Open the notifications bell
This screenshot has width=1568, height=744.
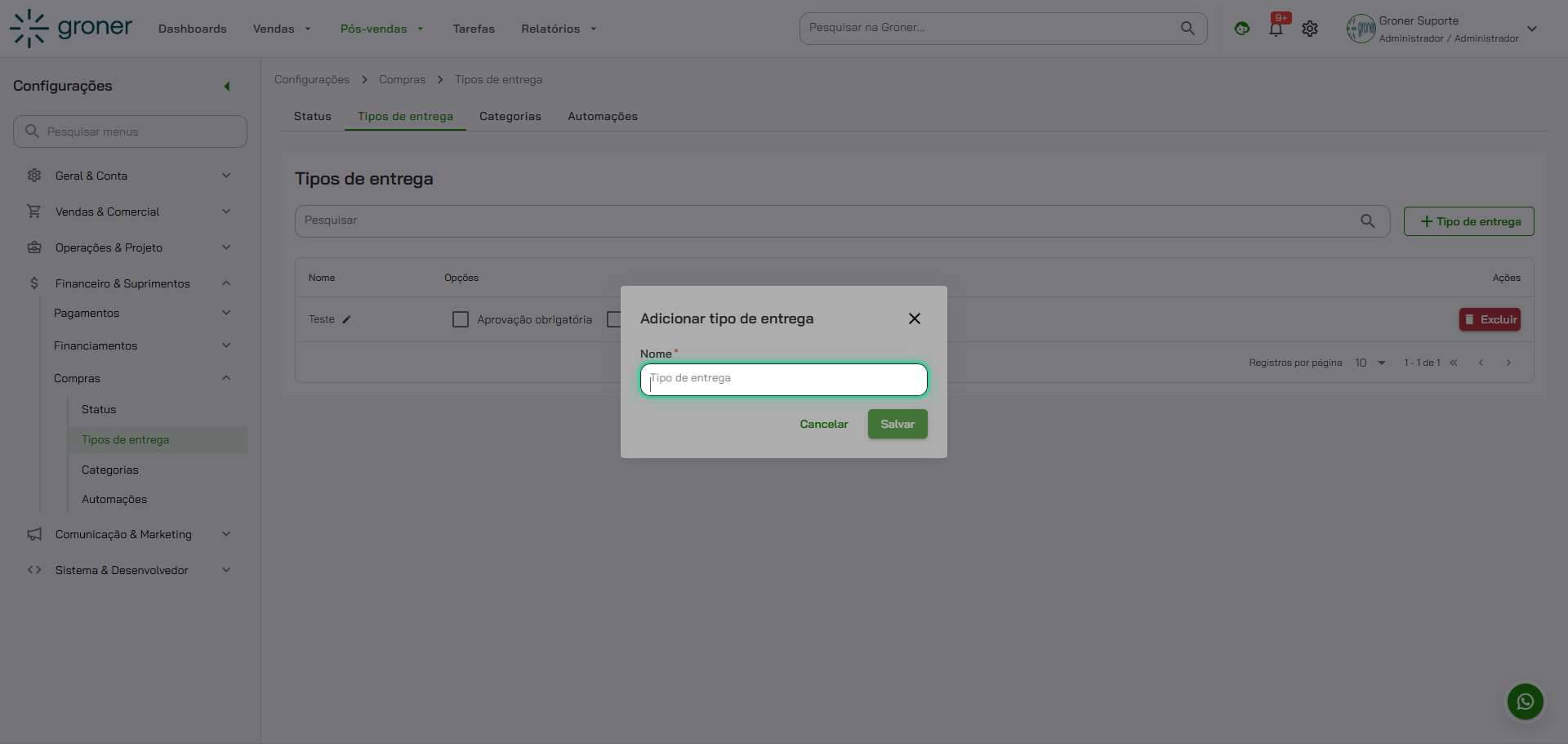[1276, 29]
